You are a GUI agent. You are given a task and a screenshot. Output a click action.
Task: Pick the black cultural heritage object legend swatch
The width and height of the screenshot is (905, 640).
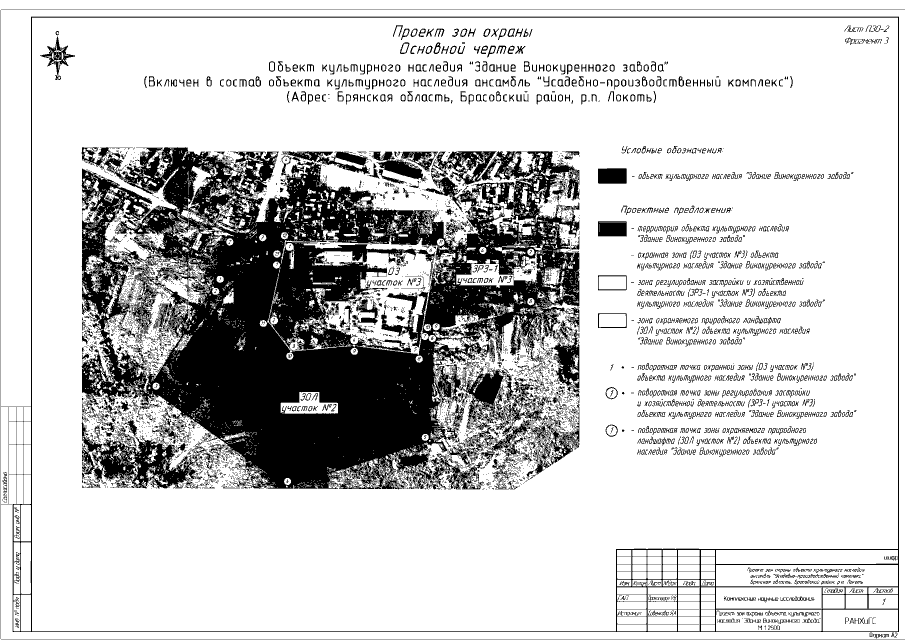pyautogui.click(x=611, y=176)
